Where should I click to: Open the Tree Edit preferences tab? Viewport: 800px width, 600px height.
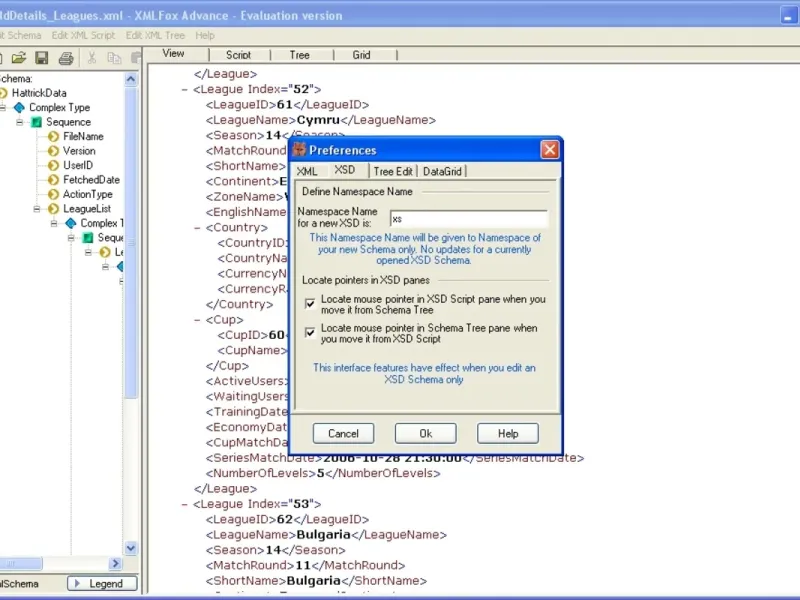point(393,171)
